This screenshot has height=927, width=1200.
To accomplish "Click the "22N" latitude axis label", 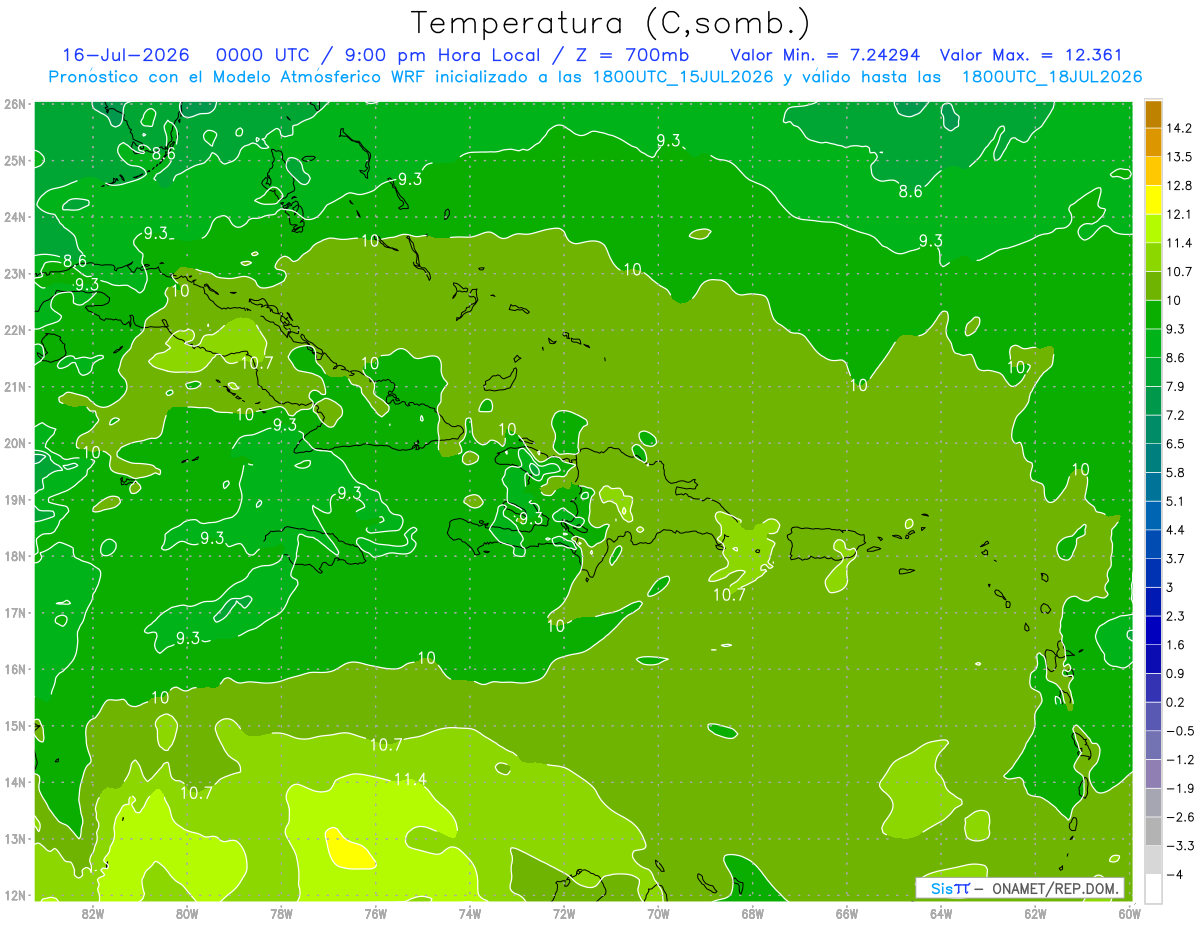I will [14, 330].
